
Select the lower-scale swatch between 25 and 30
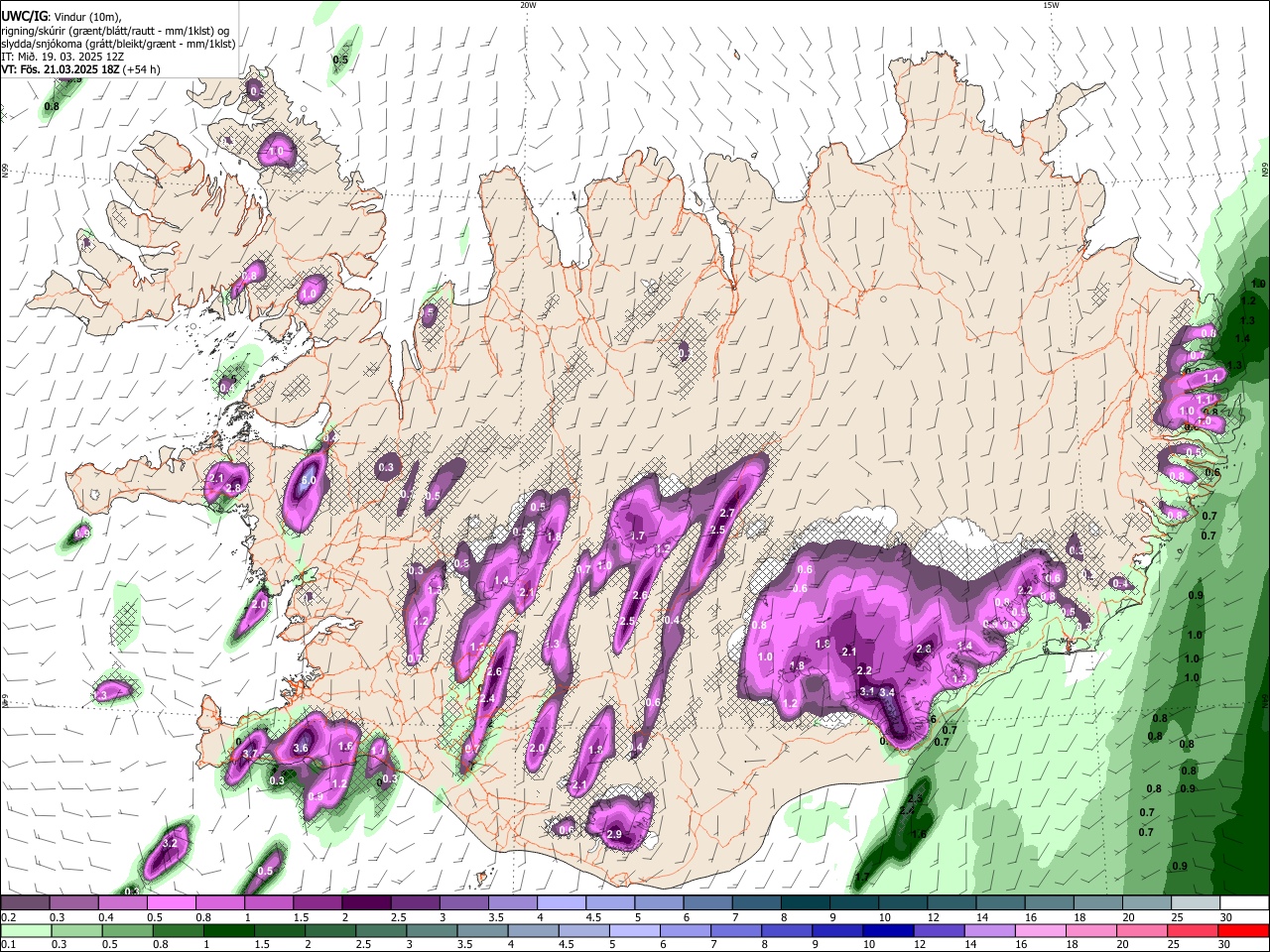click(1192, 931)
